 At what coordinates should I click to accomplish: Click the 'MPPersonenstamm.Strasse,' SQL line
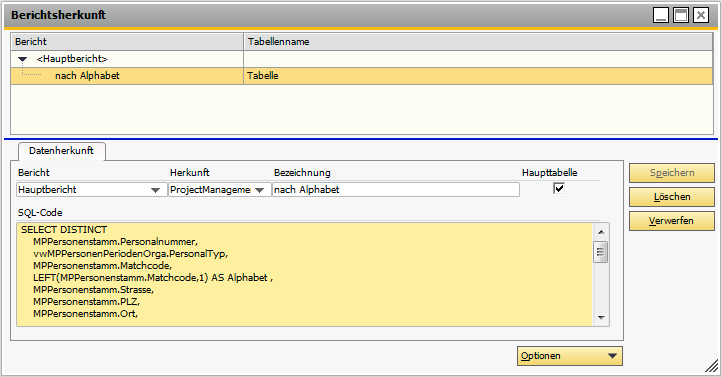click(93, 290)
